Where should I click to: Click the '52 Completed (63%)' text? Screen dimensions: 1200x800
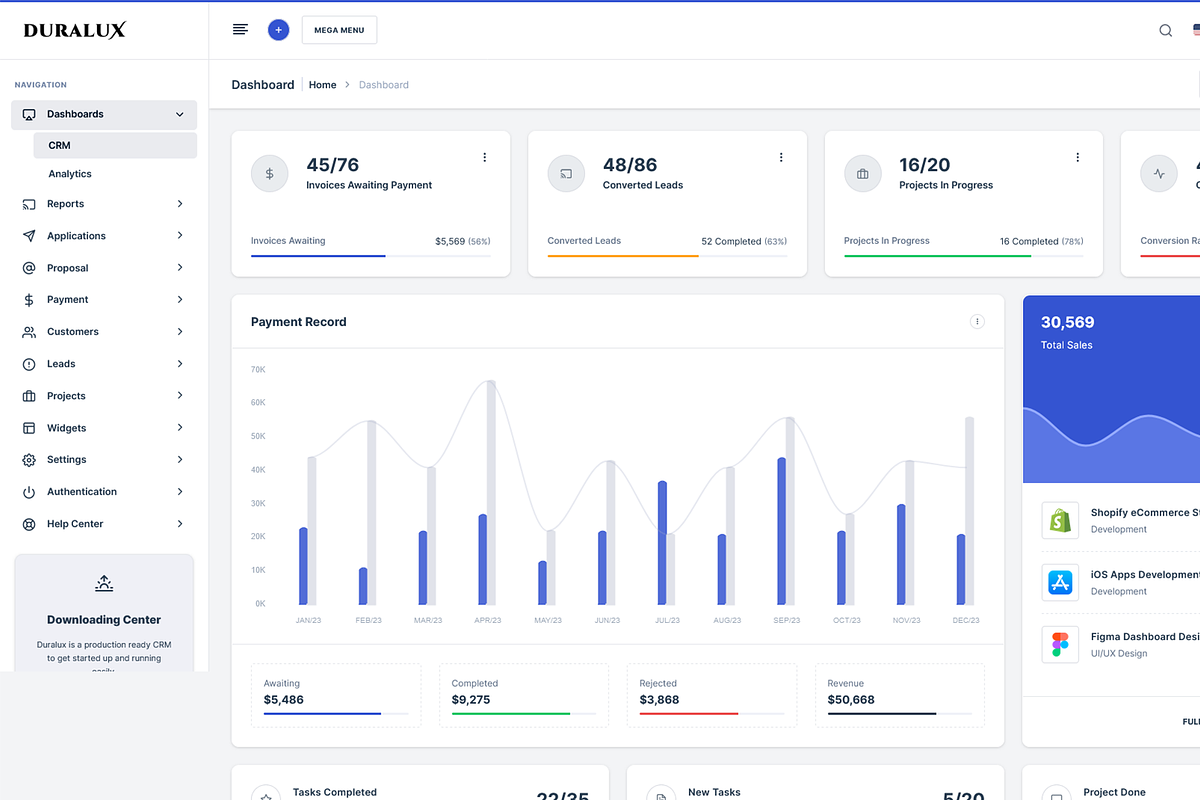[744, 242]
